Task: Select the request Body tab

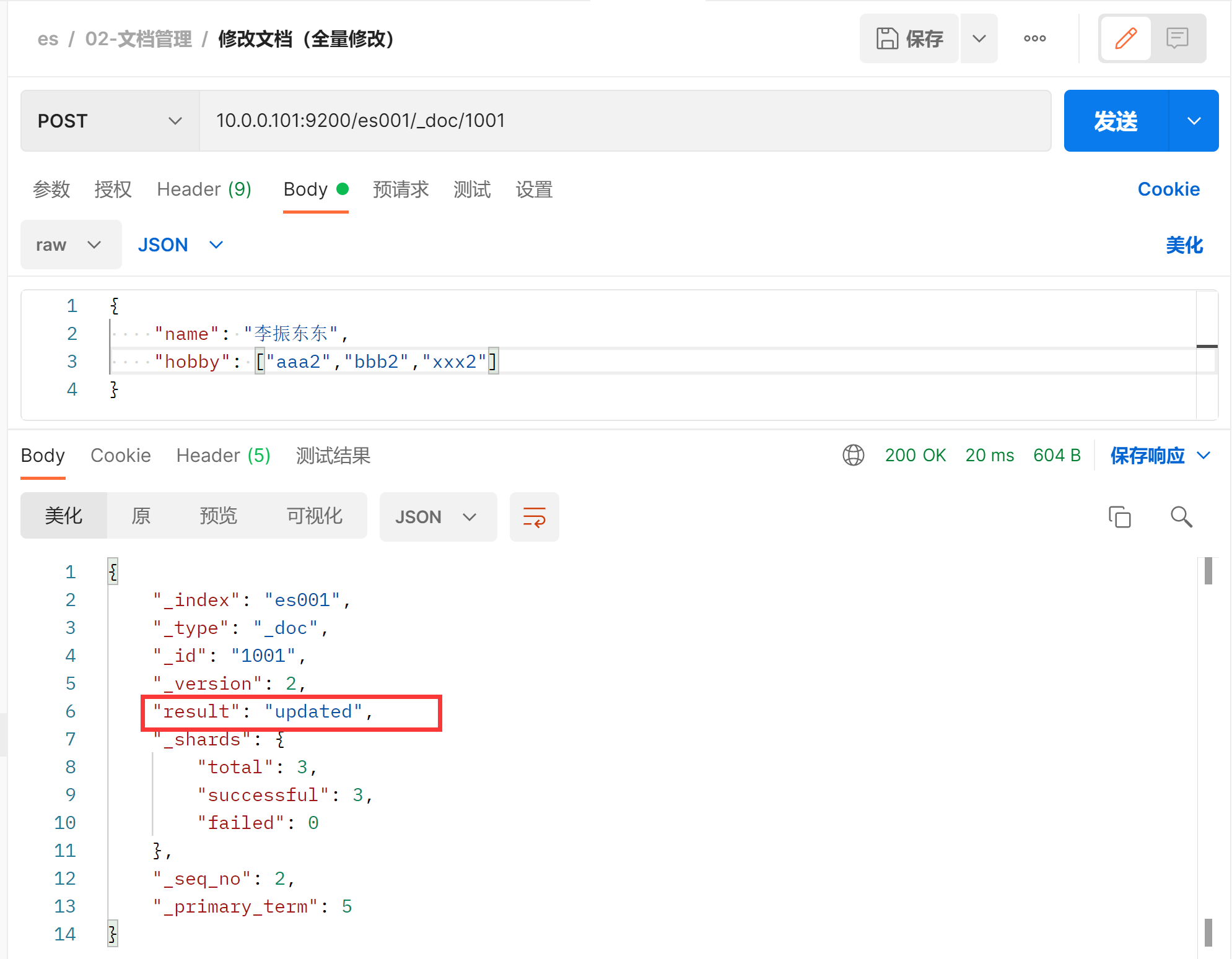Action: pyautogui.click(x=316, y=189)
